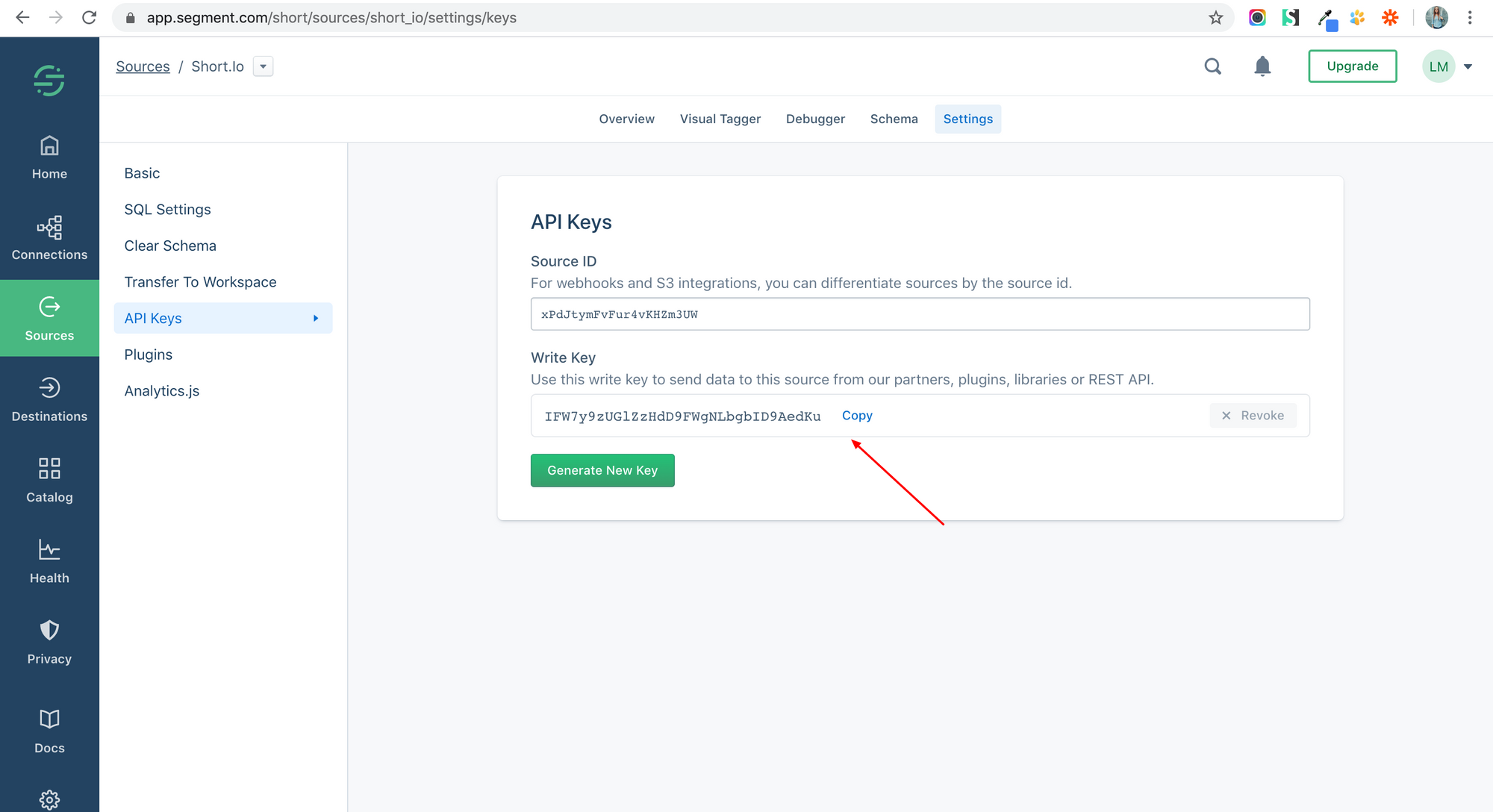Image resolution: width=1493 pixels, height=812 pixels.
Task: Open the LM account dropdown
Action: (x=1447, y=66)
